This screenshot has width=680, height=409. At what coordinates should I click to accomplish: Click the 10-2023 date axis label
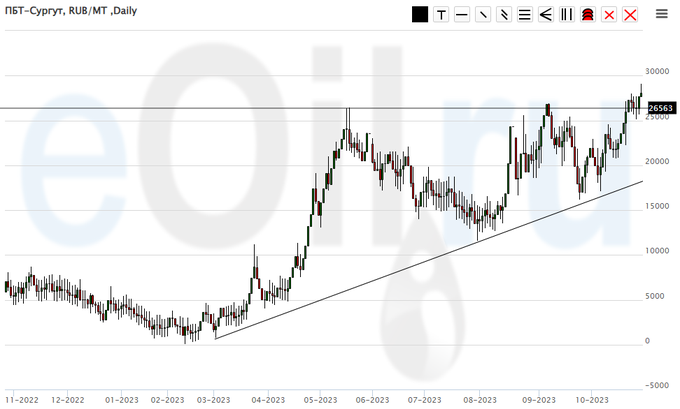pos(592,398)
